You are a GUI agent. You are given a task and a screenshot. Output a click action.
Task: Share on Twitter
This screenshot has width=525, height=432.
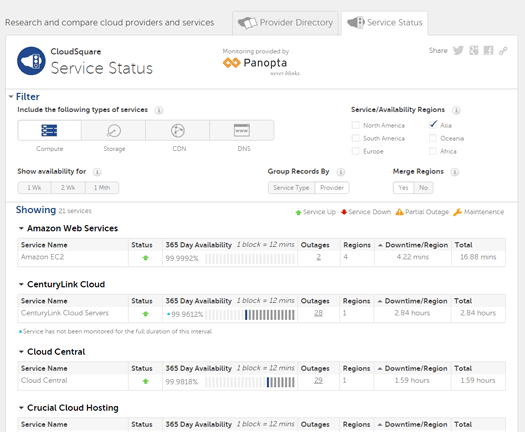click(x=458, y=51)
